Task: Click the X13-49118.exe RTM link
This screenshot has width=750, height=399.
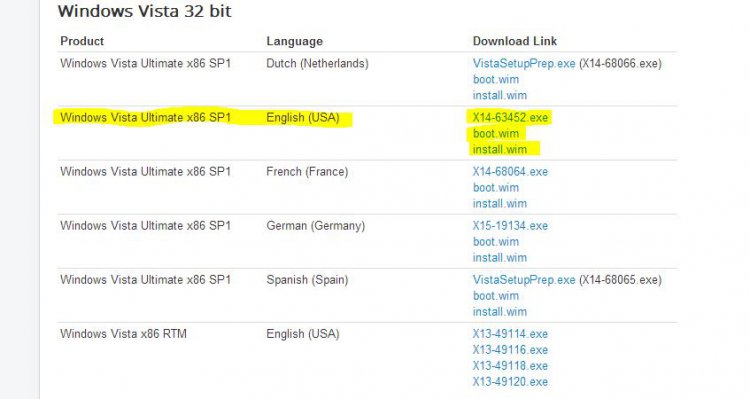Action: (510, 366)
